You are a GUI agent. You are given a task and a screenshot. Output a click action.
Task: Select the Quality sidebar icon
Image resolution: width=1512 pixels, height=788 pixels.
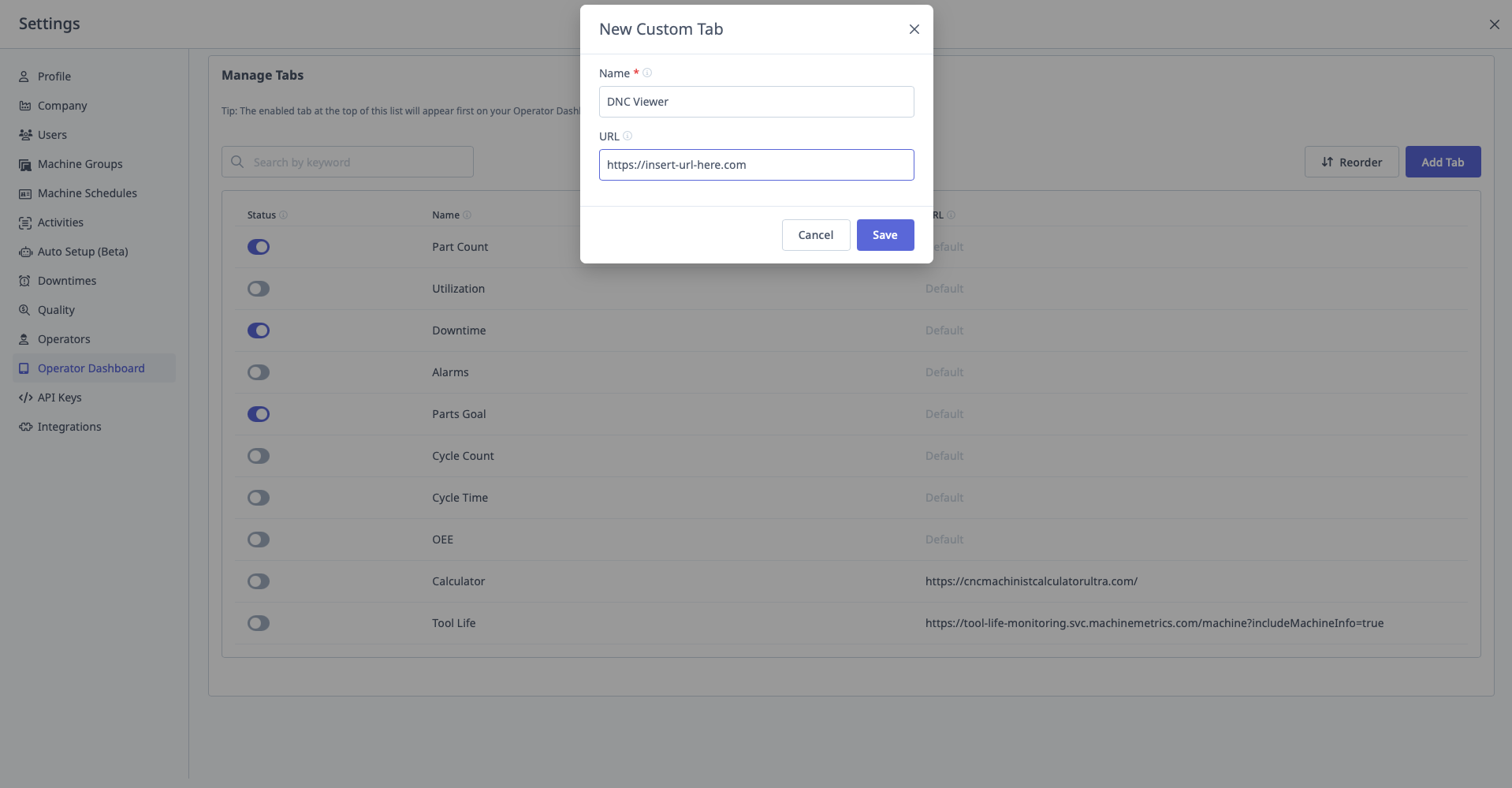(x=24, y=309)
